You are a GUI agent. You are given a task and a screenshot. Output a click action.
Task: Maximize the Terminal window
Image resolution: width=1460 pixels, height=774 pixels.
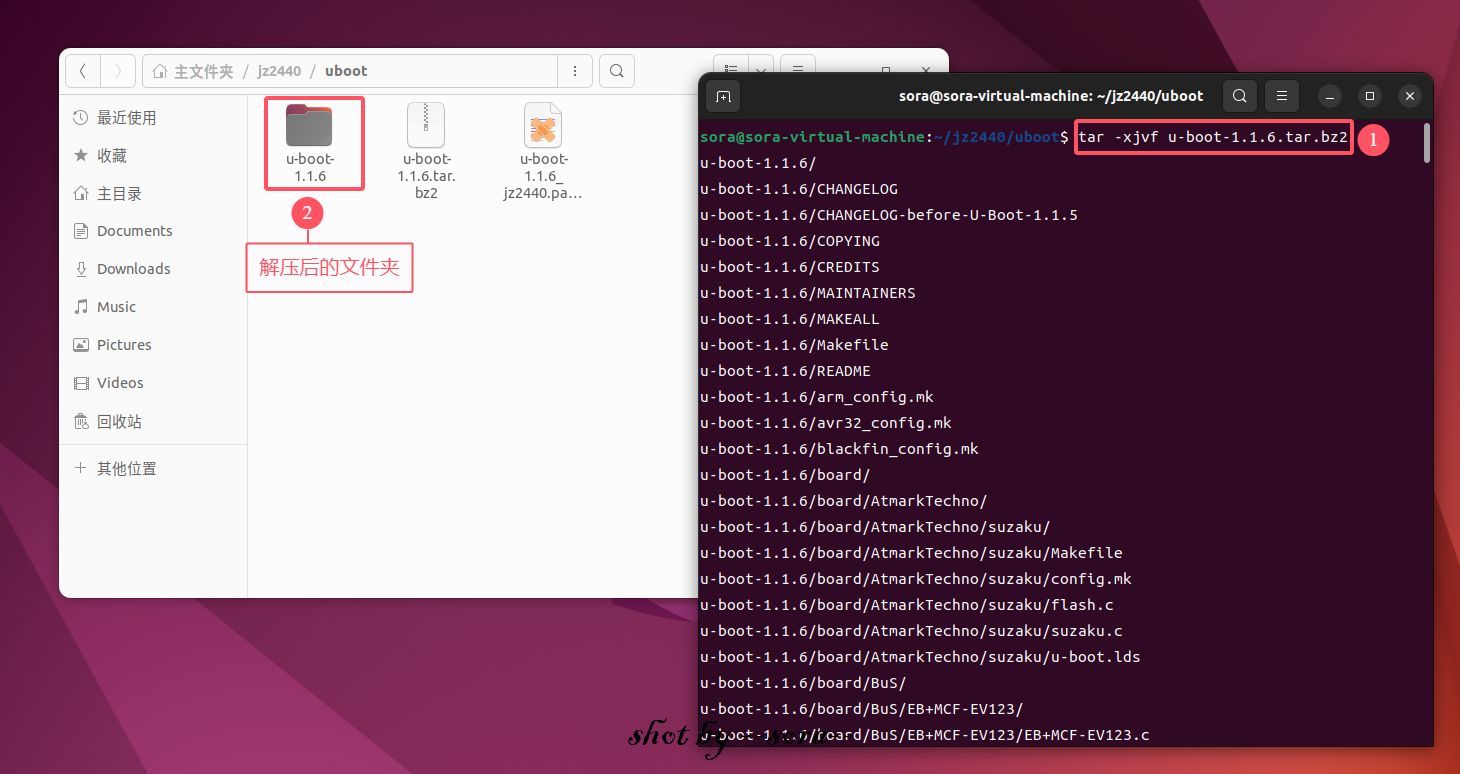coord(1370,96)
